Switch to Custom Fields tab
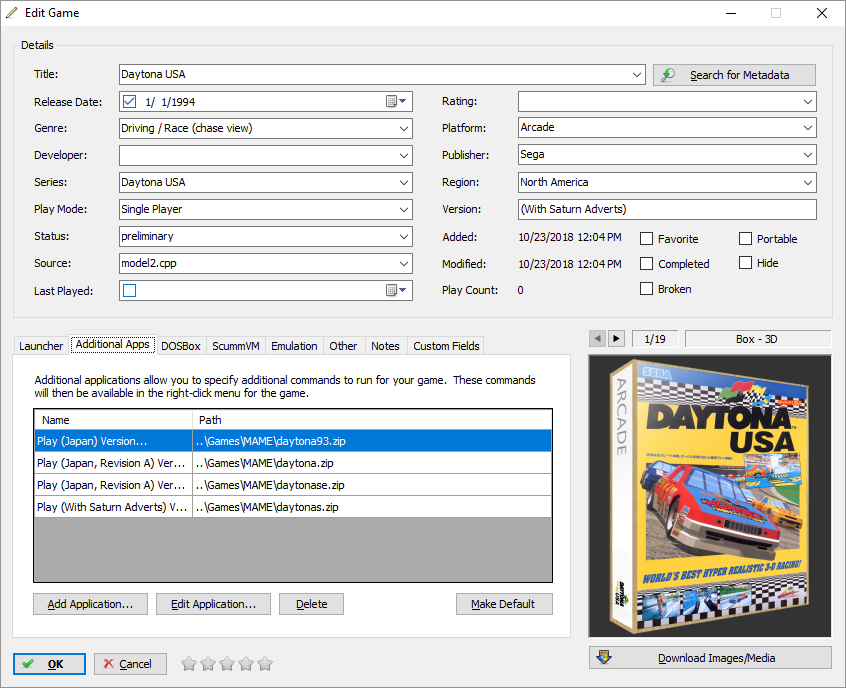This screenshot has width=846, height=688. [446, 346]
